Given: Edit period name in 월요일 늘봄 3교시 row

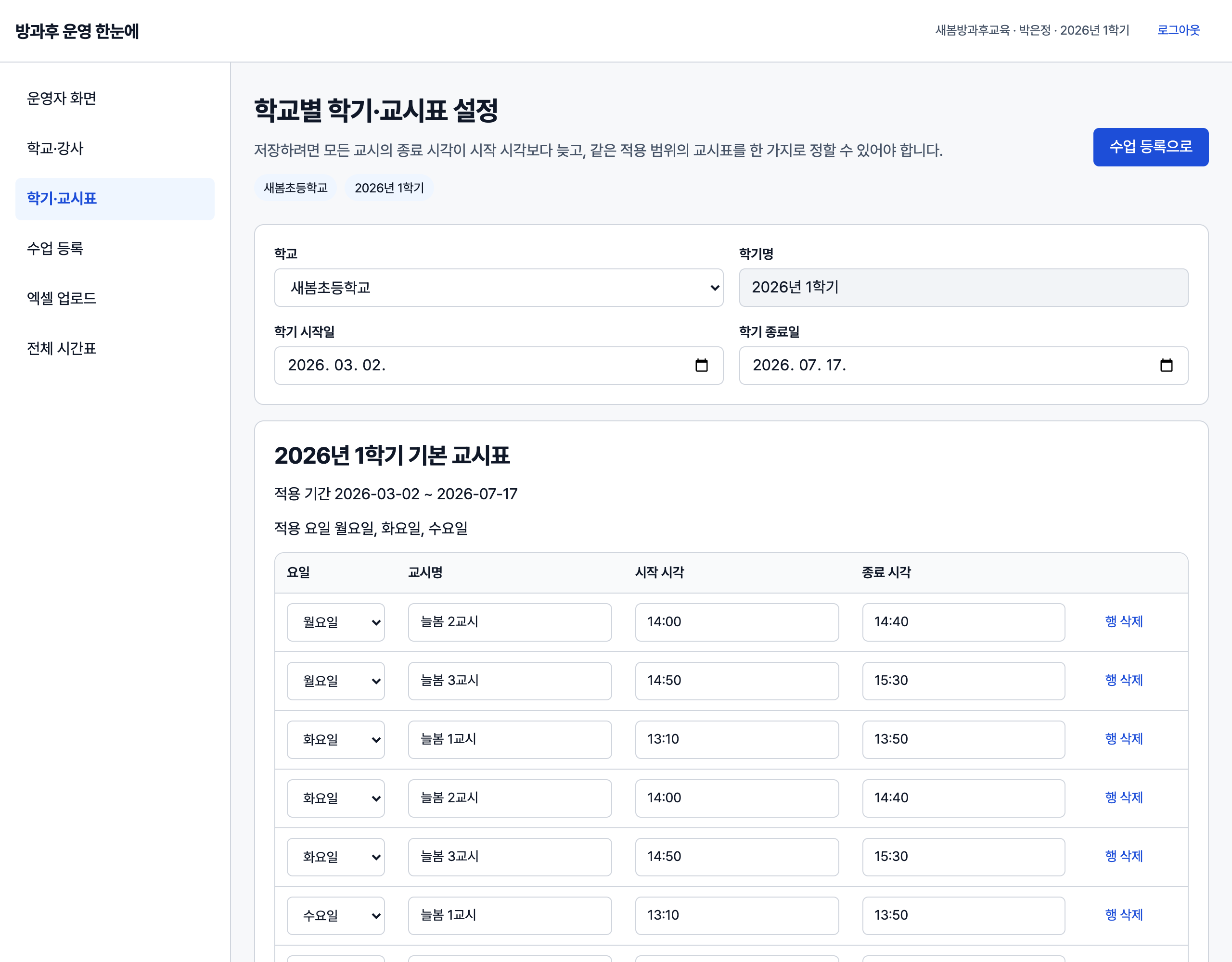Looking at the screenshot, I should [510, 681].
